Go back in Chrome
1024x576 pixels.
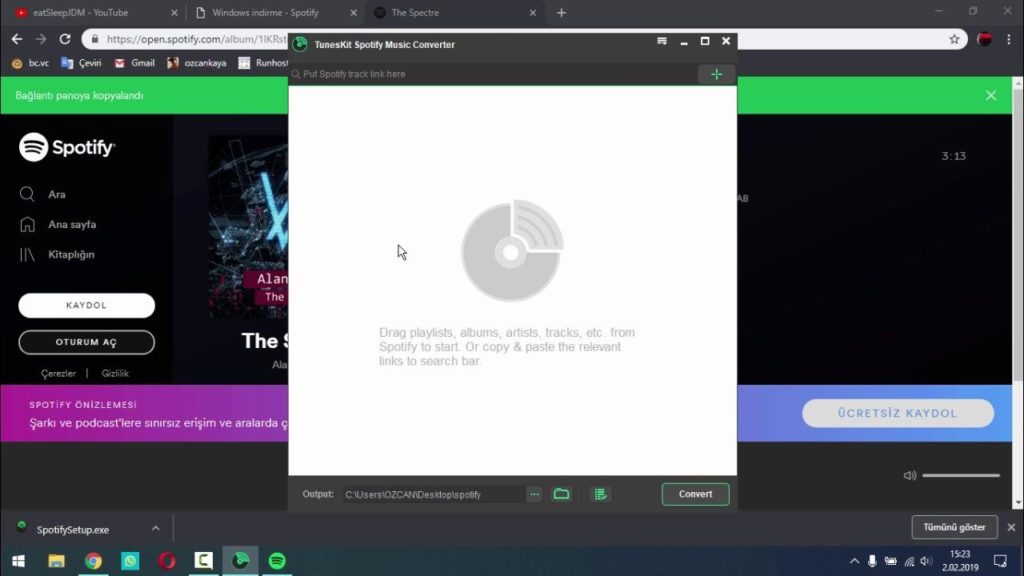pyautogui.click(x=17, y=39)
